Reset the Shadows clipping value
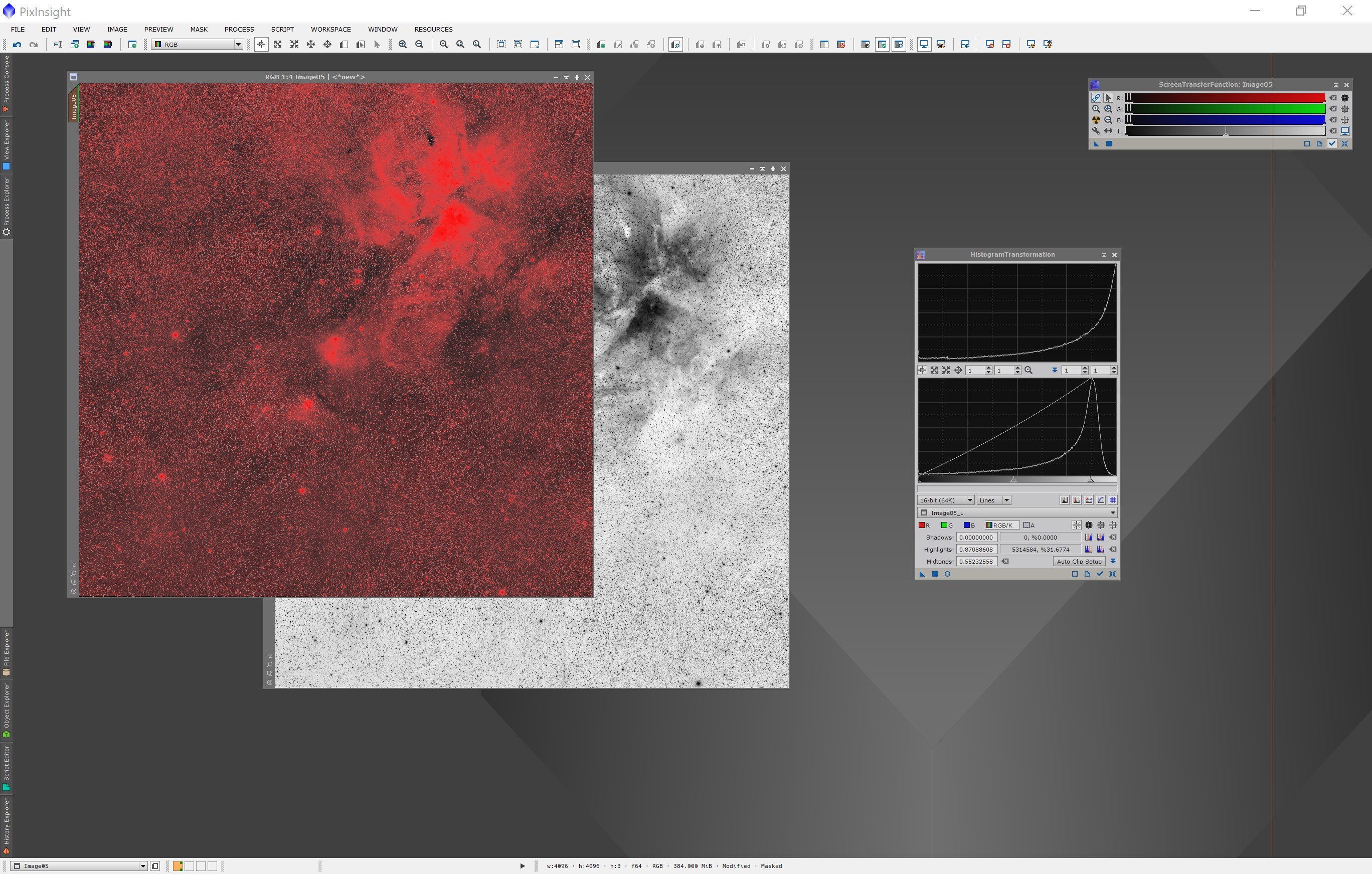Screen dimensions: 1372x874 tap(1113, 537)
